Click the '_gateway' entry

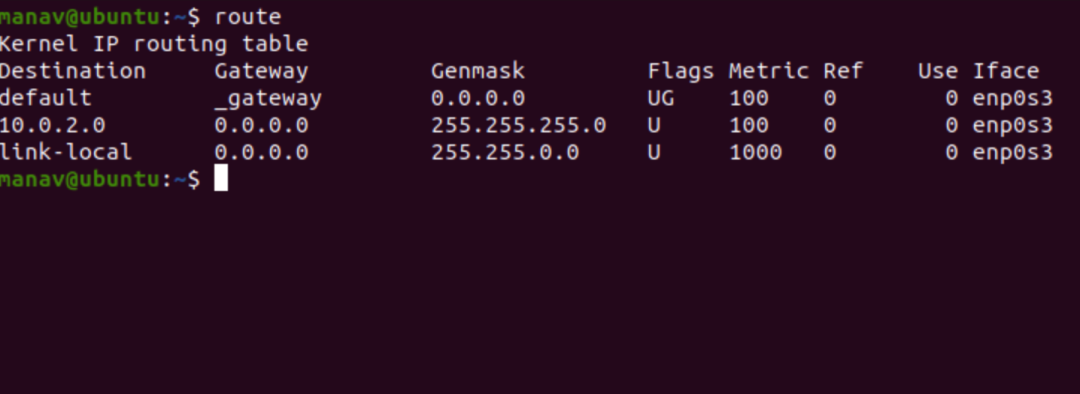tap(268, 98)
